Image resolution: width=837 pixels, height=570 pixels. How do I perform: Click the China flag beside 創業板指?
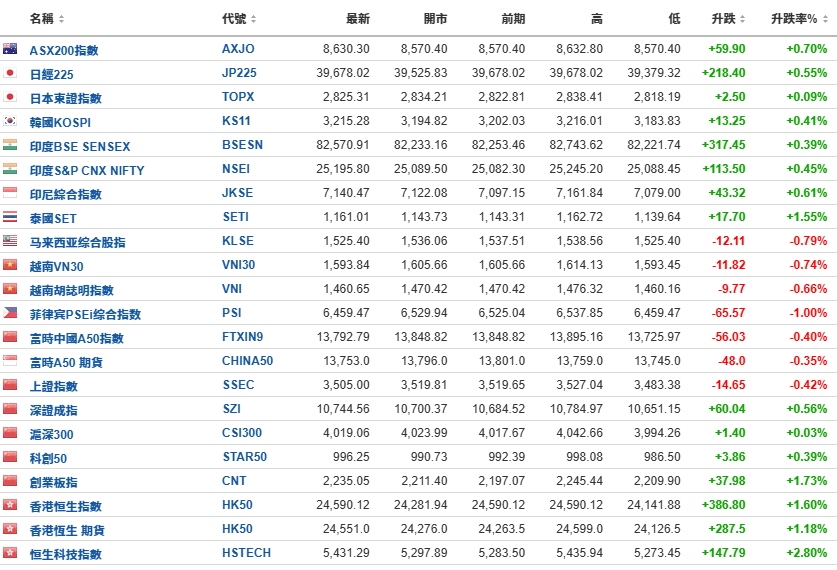10,481
